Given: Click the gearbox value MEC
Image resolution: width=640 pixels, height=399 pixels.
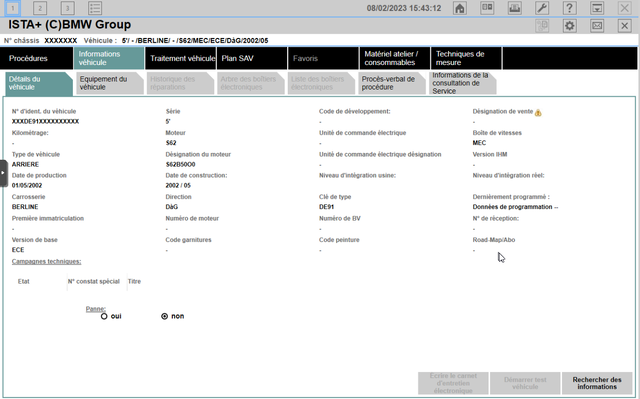Looking at the screenshot, I should [479, 143].
